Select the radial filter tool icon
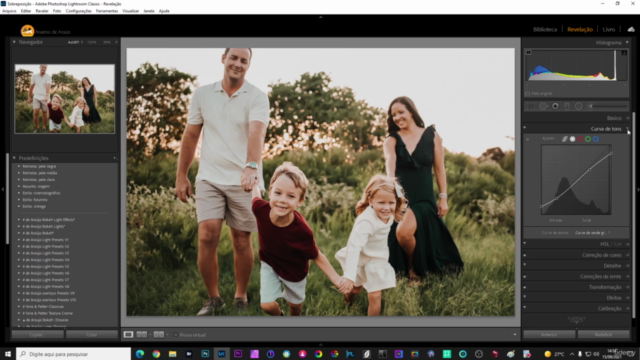Screen dimensions: 640x360 tap(579, 106)
